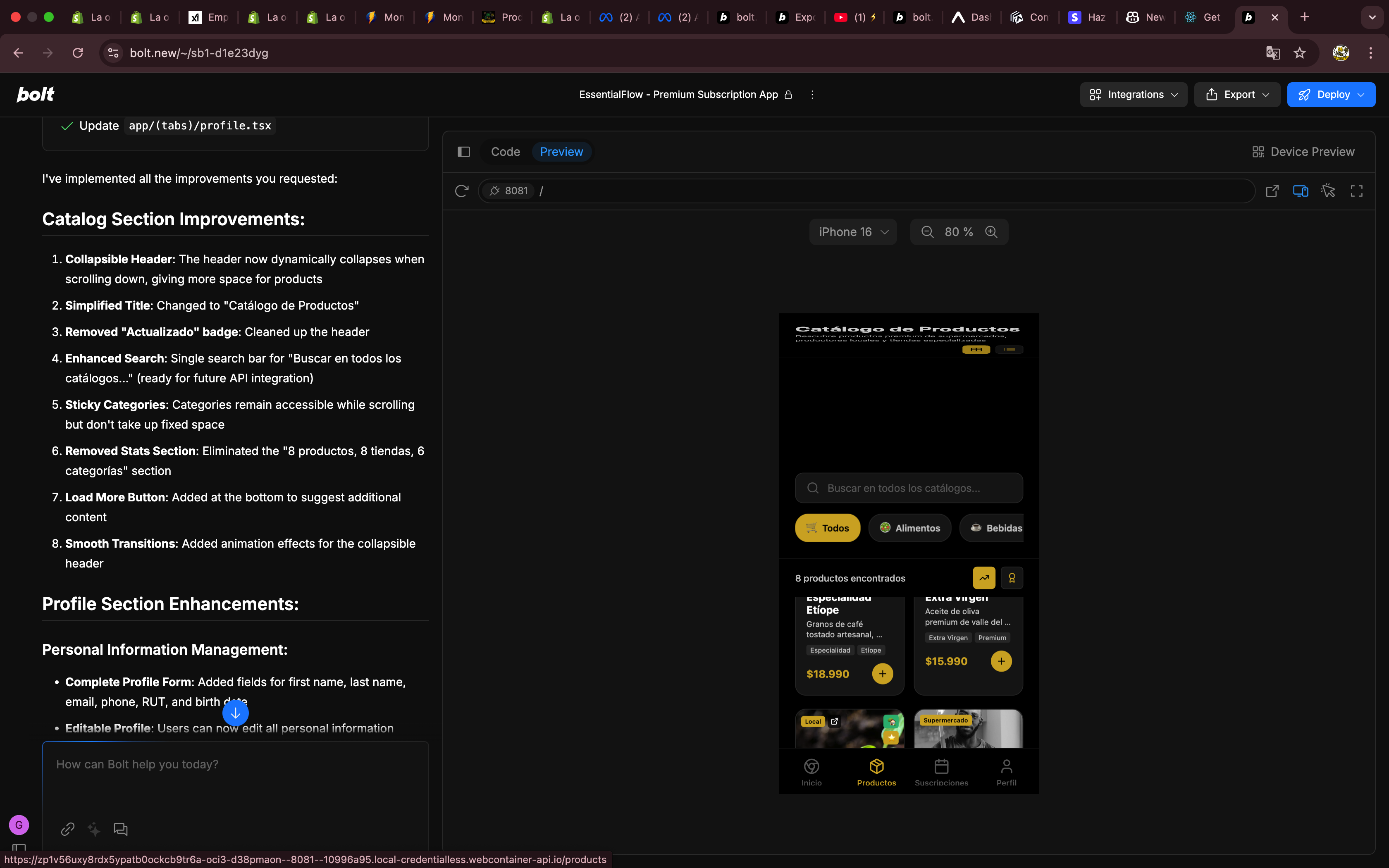
Task: Select the Alimentos category chip
Action: click(x=910, y=528)
